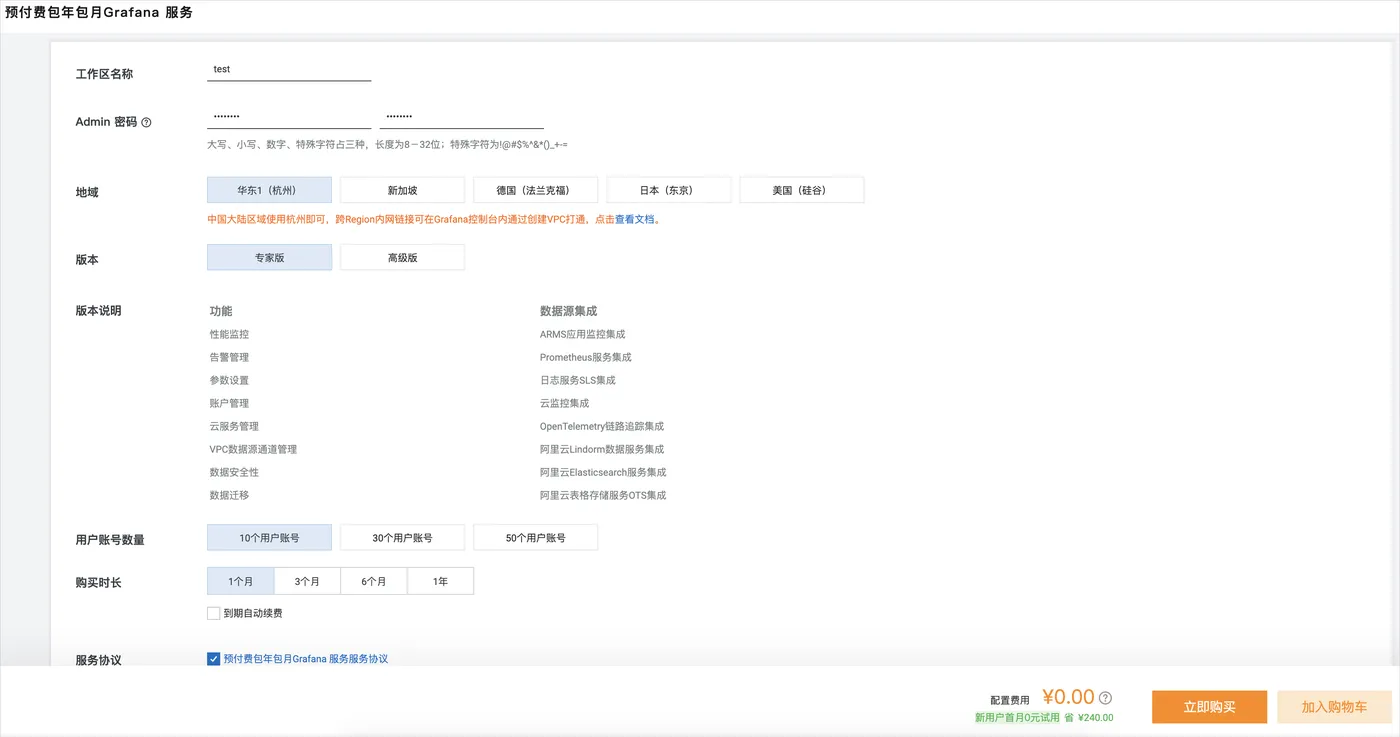Choose the 专家版 edition
1400x737 pixels.
pyautogui.click(x=269, y=257)
